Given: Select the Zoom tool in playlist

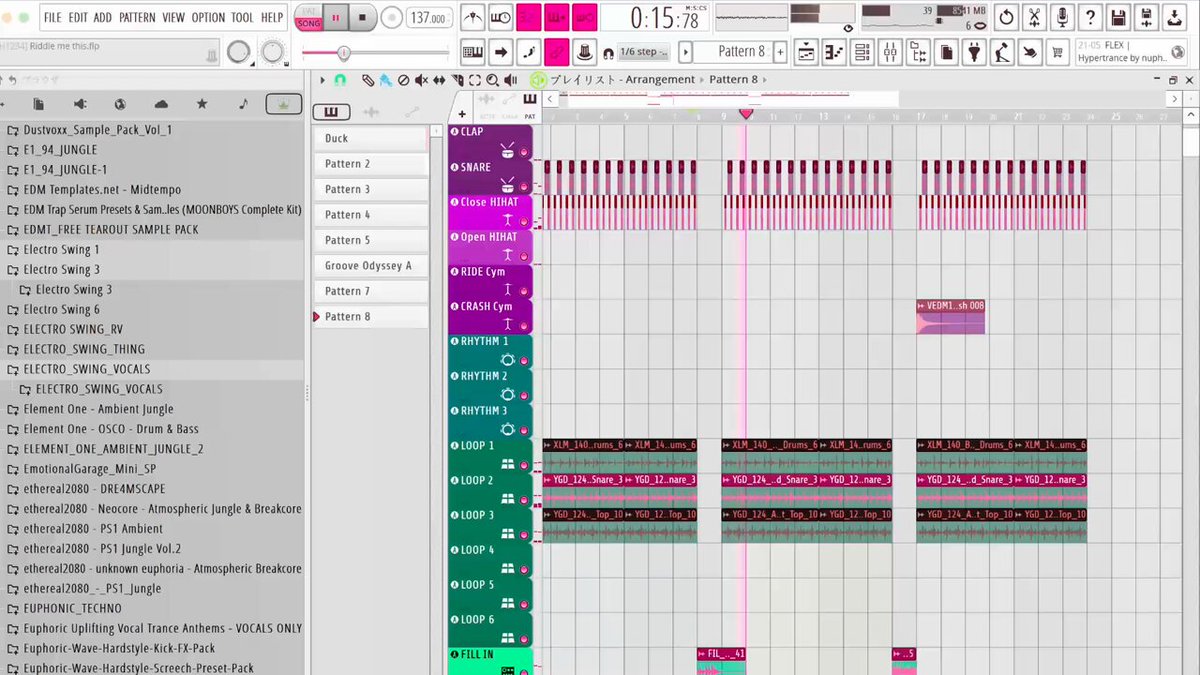Looking at the screenshot, I should pyautogui.click(x=491, y=80).
